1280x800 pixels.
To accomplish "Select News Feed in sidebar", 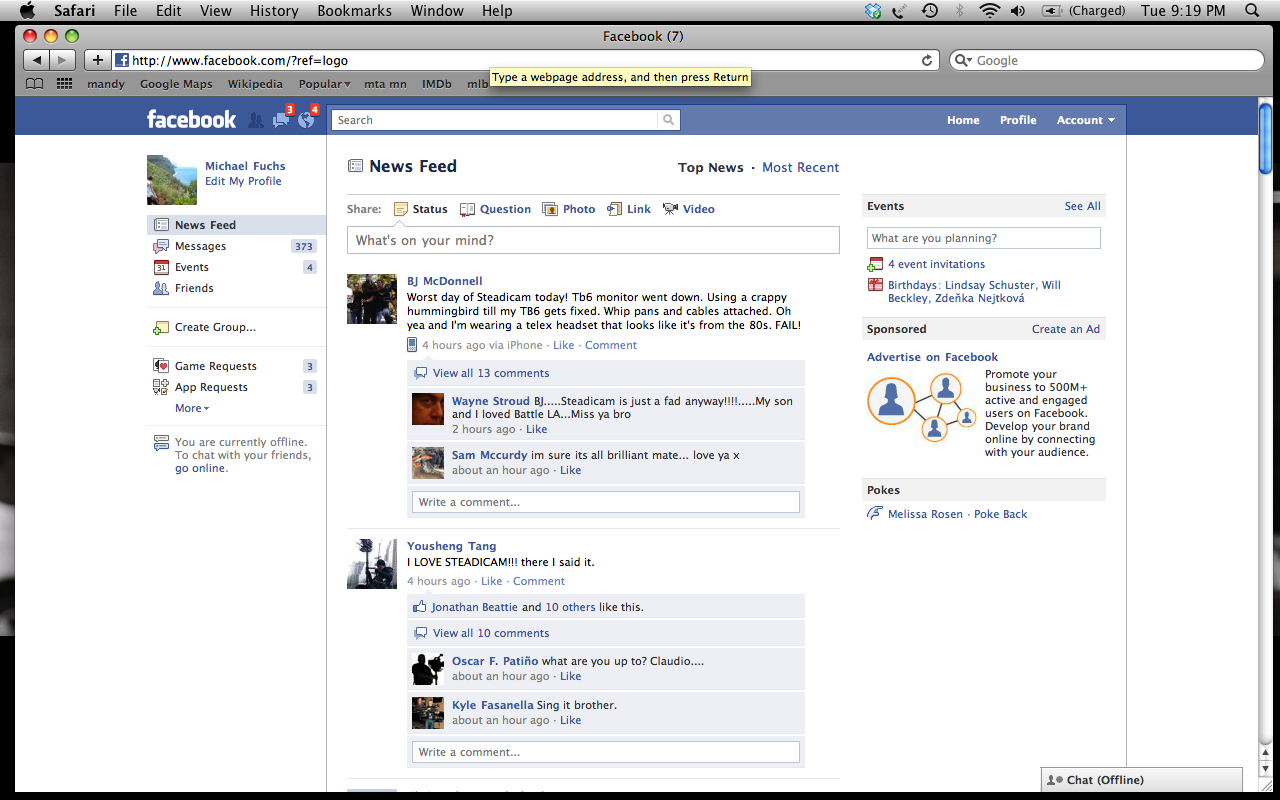I will pyautogui.click(x=236, y=225).
